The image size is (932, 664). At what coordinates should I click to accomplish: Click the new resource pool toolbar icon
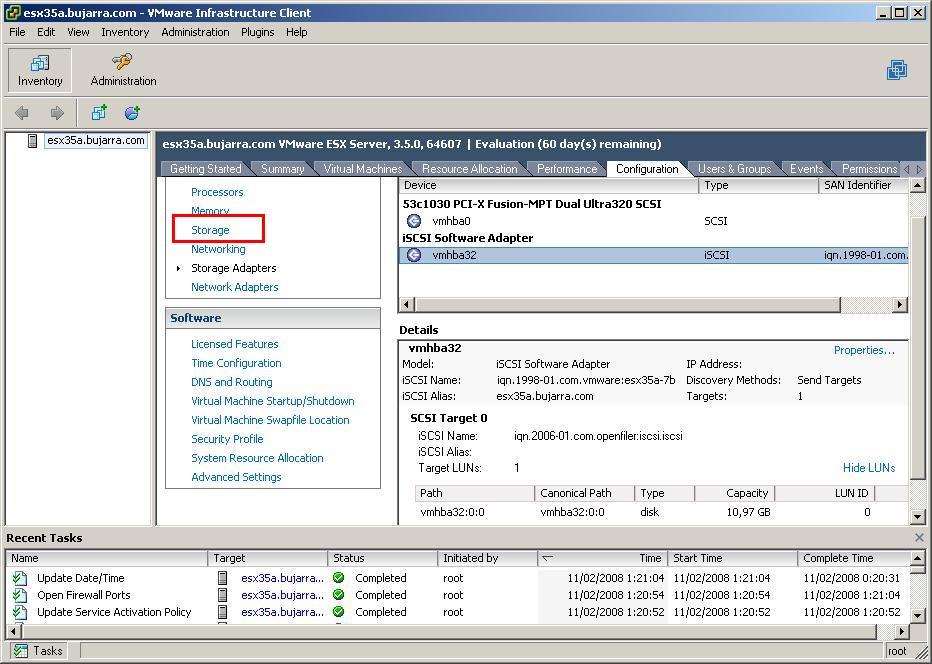[132, 112]
